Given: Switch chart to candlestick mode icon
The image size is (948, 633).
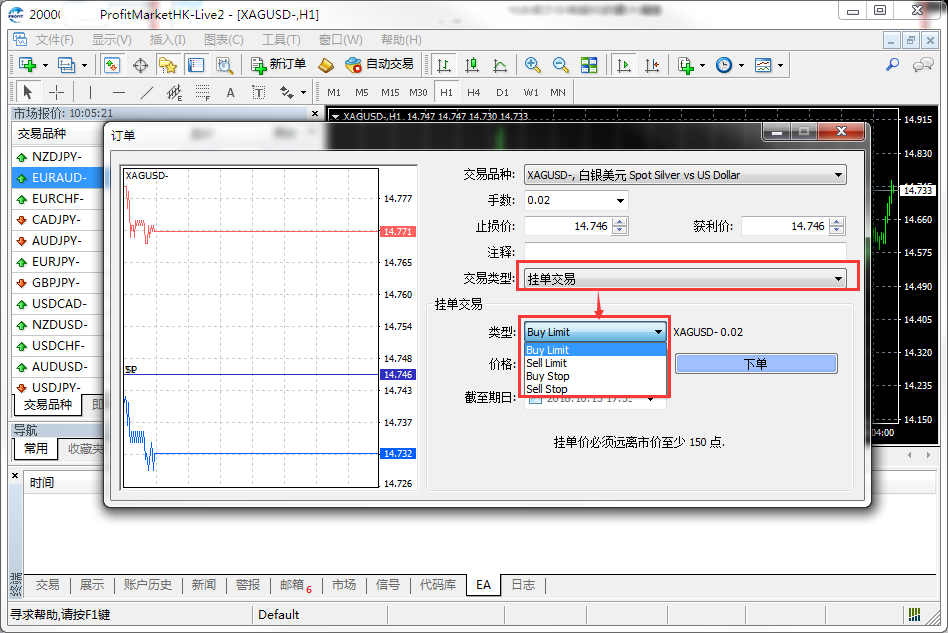Looking at the screenshot, I should point(470,65).
